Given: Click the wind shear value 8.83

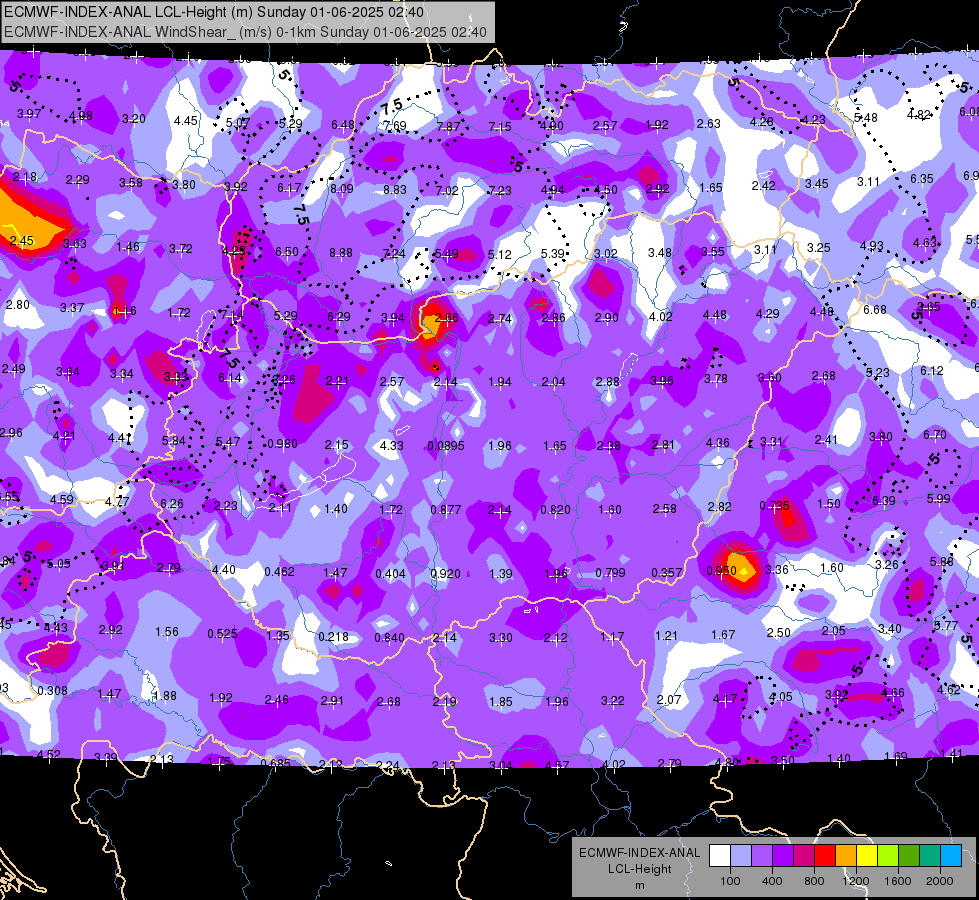Looking at the screenshot, I should (395, 190).
